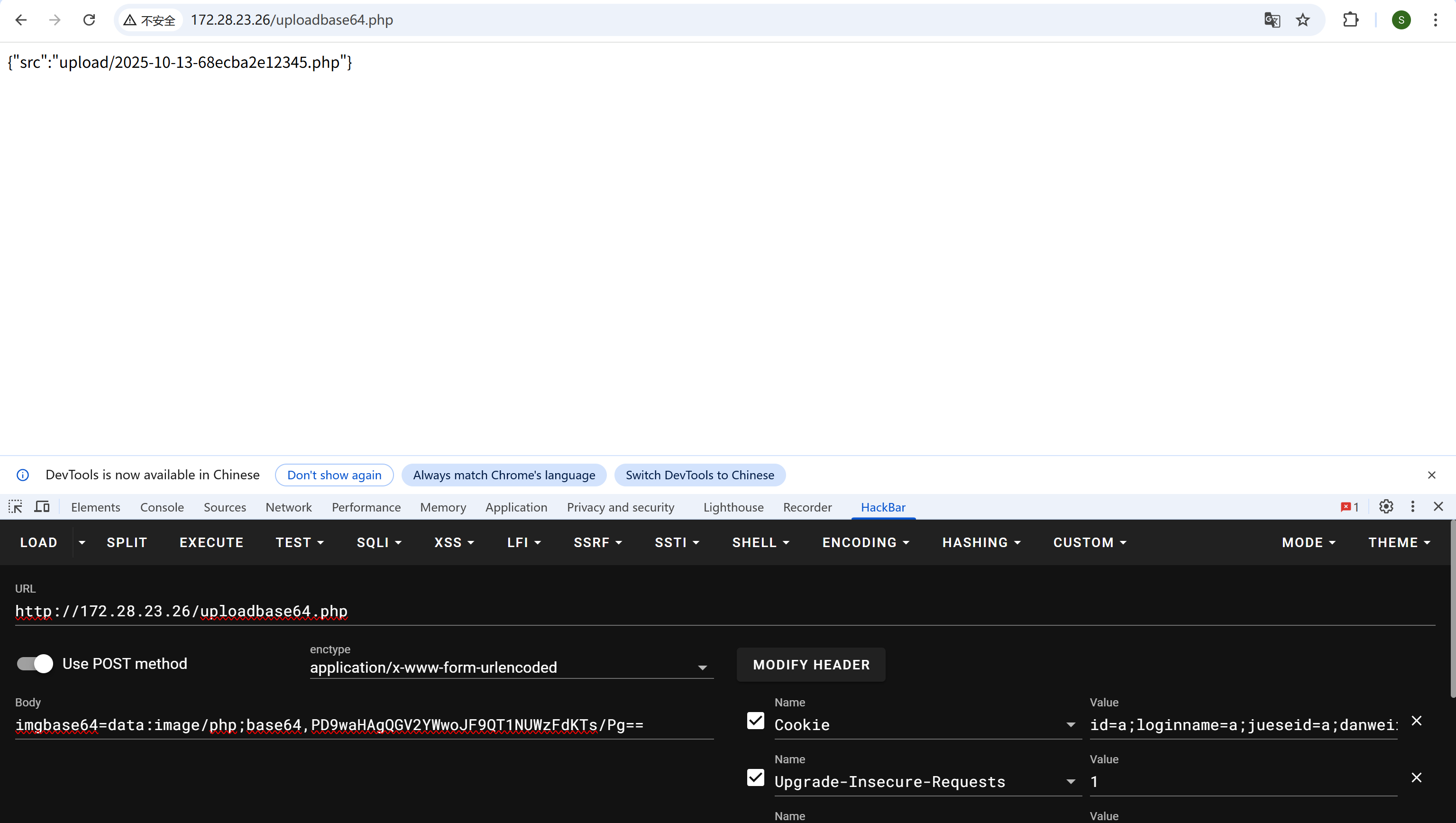Click the browser reload icon
1456x823 pixels.
coord(89,20)
